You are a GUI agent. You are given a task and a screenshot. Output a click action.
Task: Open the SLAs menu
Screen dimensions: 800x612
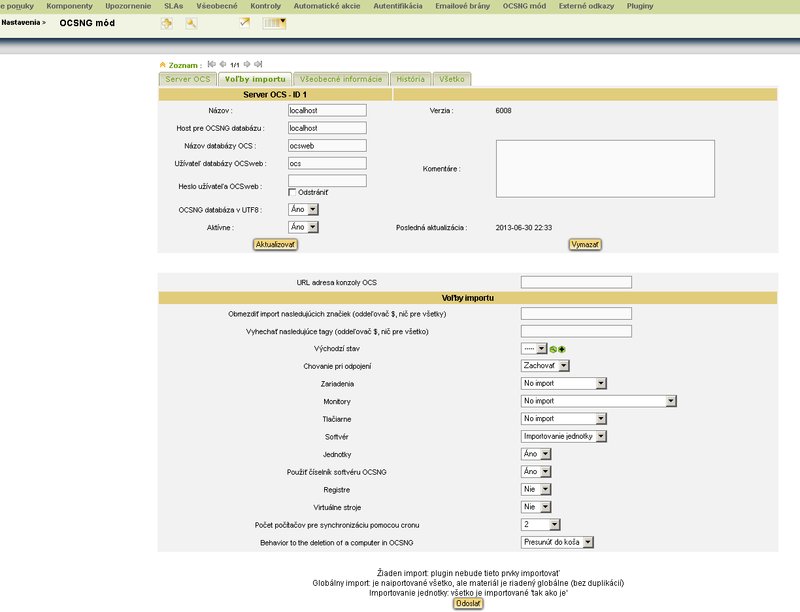(x=173, y=6)
